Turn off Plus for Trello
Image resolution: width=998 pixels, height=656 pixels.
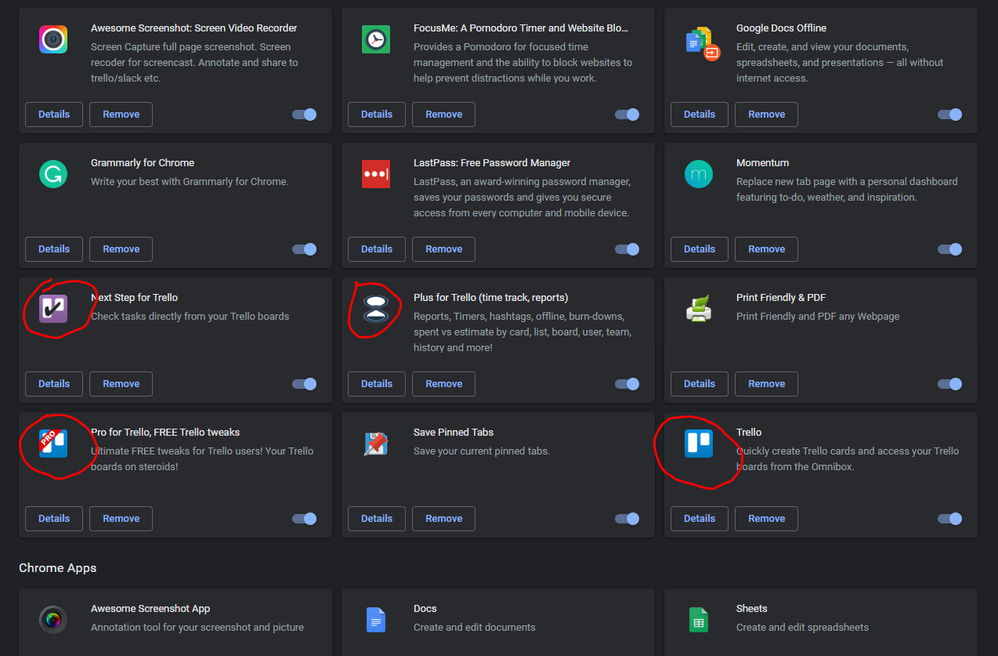pyautogui.click(x=627, y=384)
